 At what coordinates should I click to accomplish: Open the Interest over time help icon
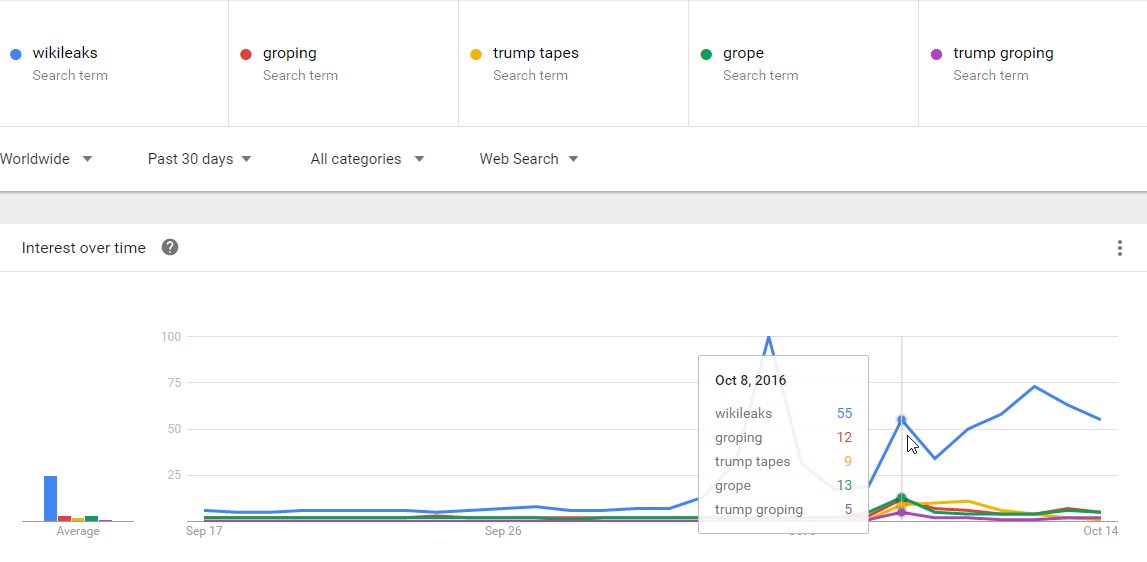(170, 247)
